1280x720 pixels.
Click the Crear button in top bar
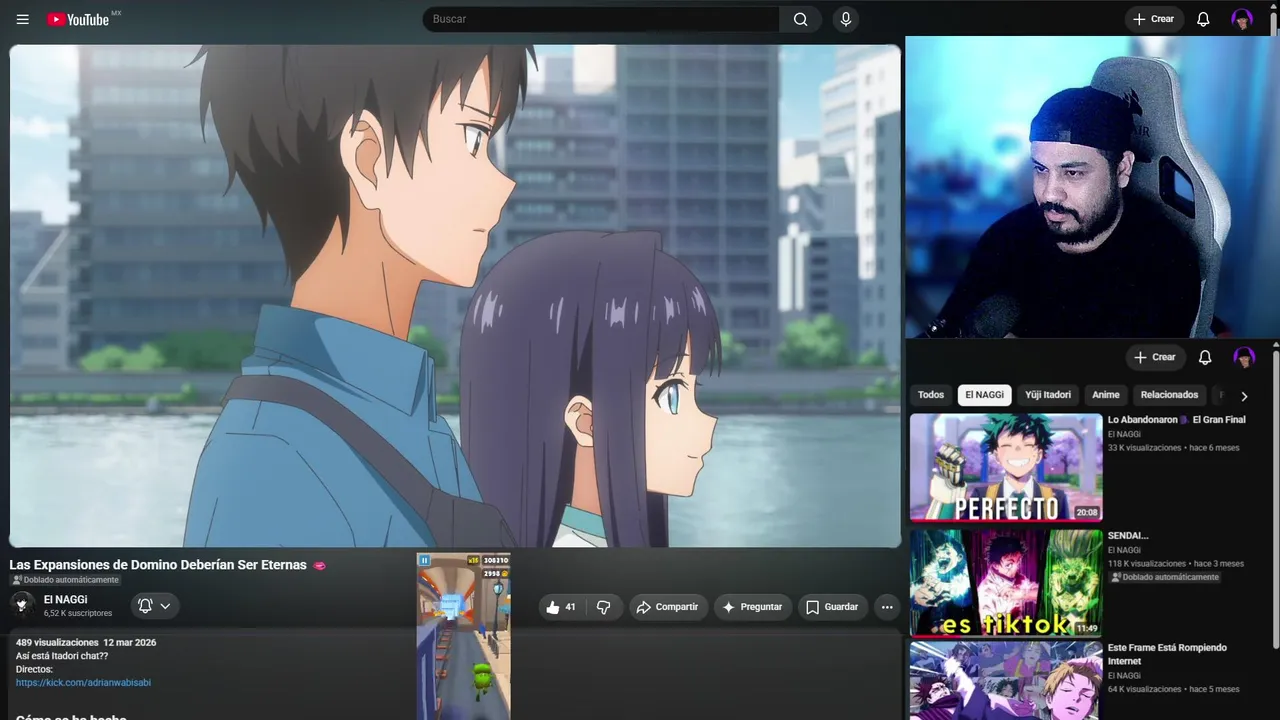[x=1153, y=19]
